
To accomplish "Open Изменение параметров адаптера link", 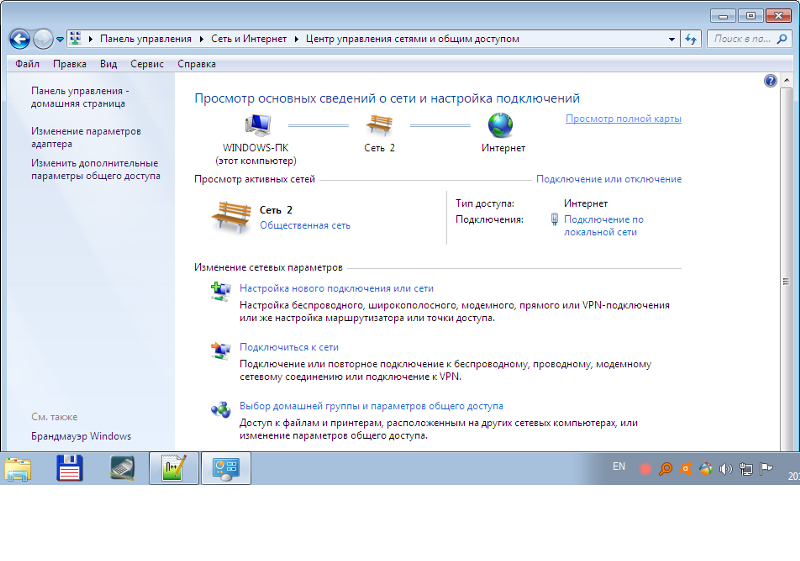I will 86,137.
